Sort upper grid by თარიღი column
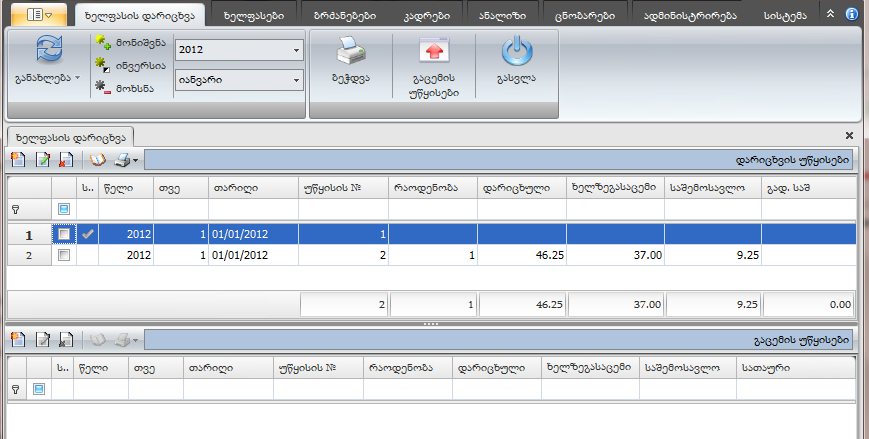869x439 pixels. pyautogui.click(x=253, y=188)
